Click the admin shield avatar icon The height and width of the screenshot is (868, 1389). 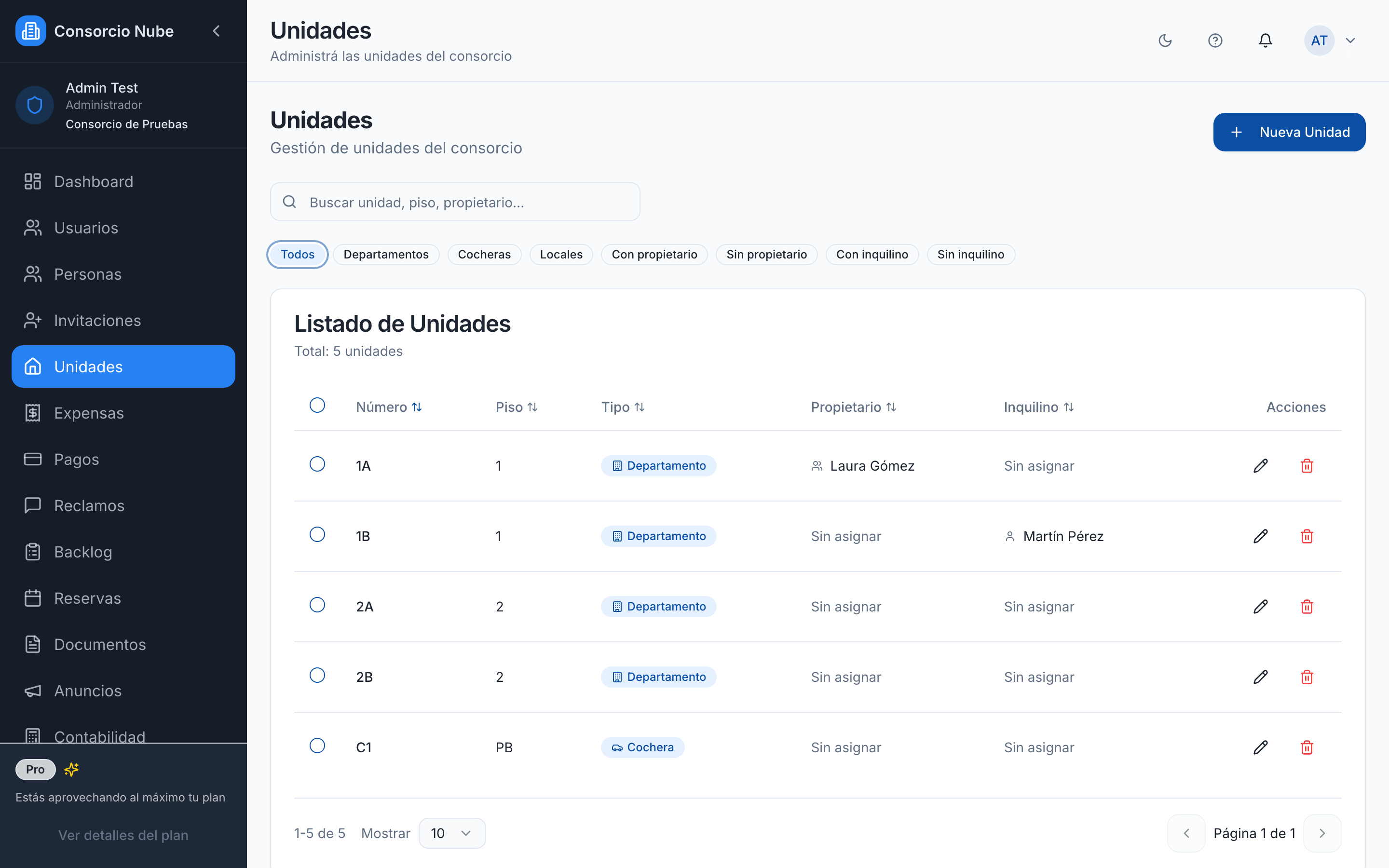pos(34,105)
